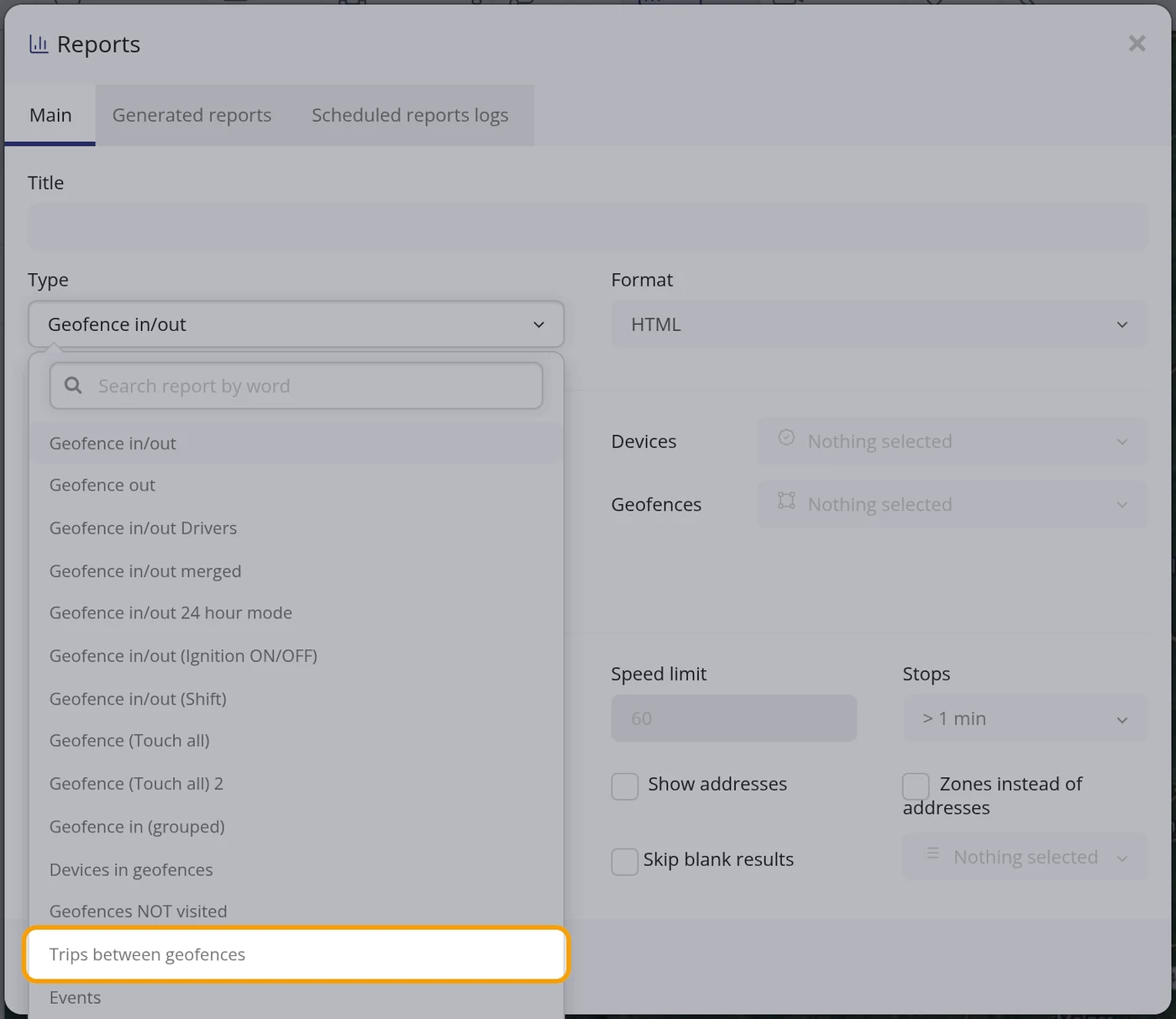Collapse the Type dropdown showing Geofence in/out
The height and width of the screenshot is (1019, 1176).
296,324
